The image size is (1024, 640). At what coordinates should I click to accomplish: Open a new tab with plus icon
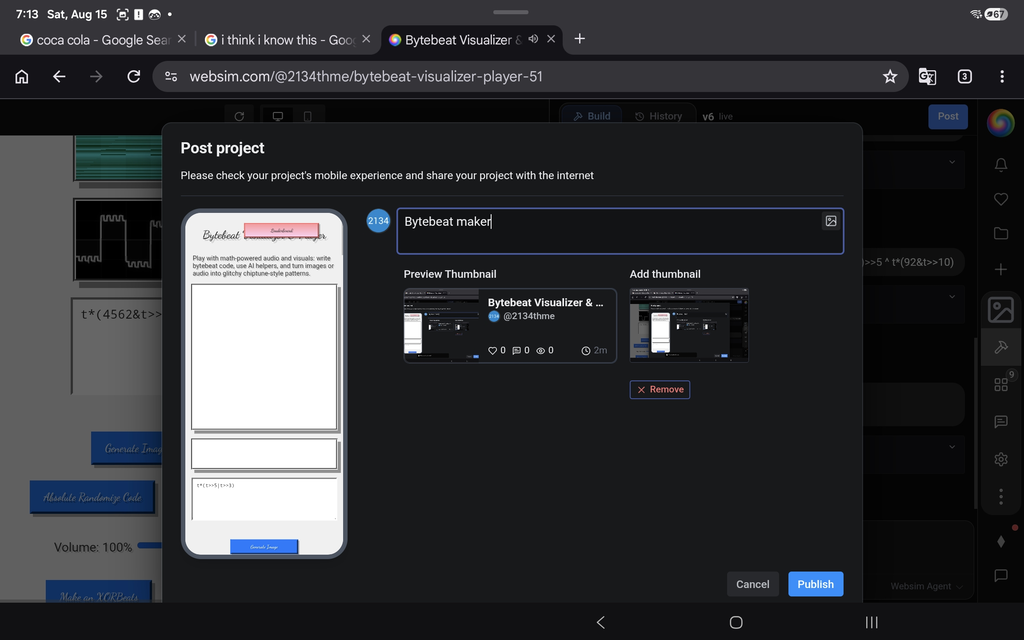pyautogui.click(x=579, y=39)
